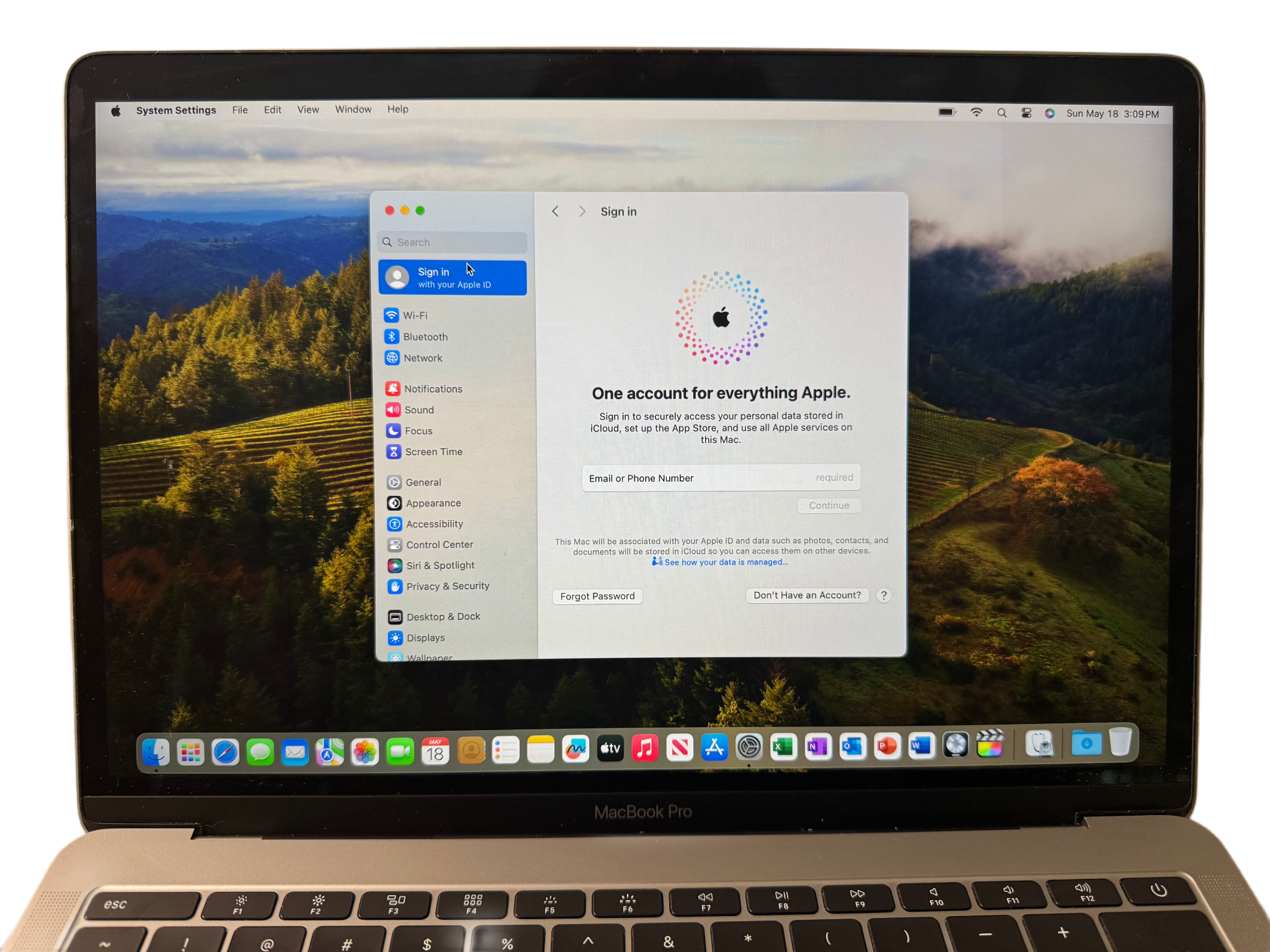Open Control Center from menu bar
The height and width of the screenshot is (952, 1270).
coord(1026,113)
